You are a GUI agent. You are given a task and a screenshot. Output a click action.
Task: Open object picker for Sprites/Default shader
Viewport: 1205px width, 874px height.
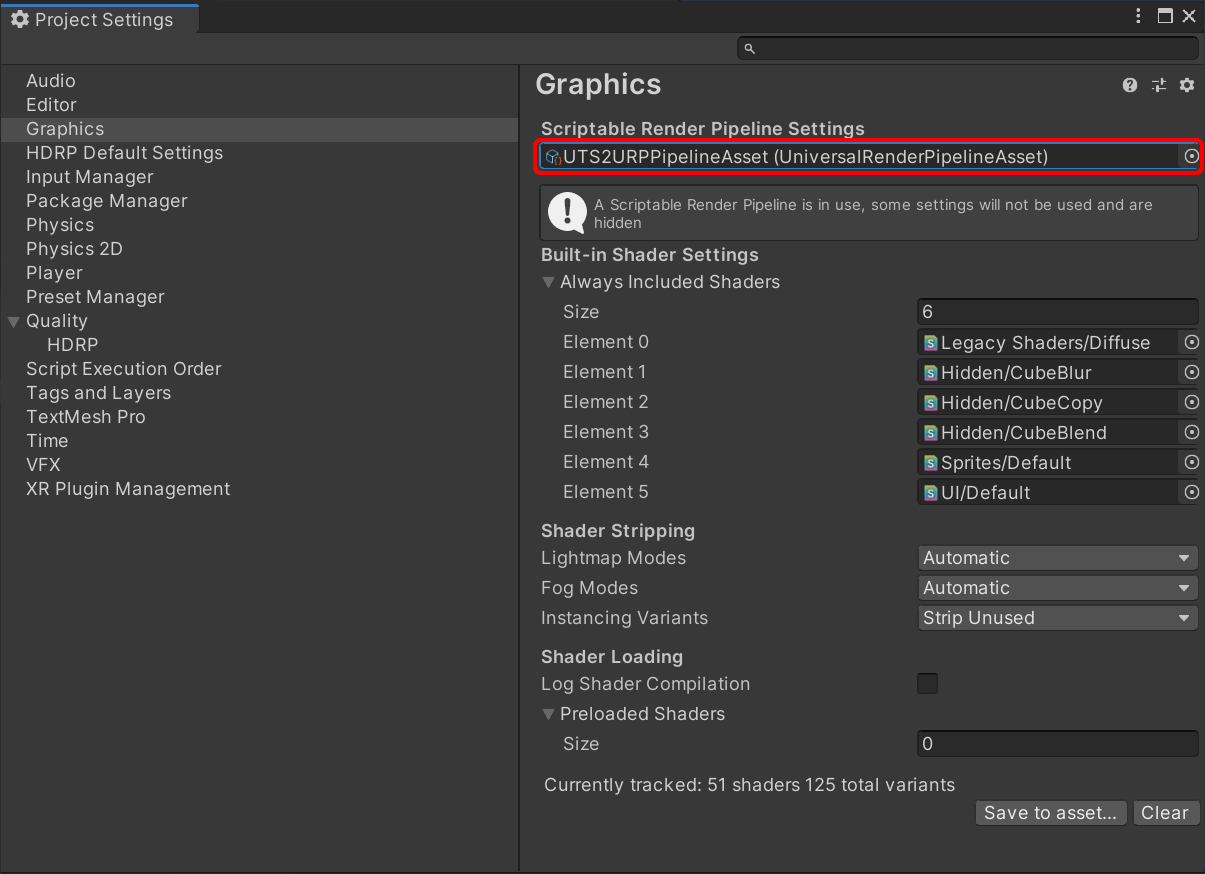coord(1191,463)
